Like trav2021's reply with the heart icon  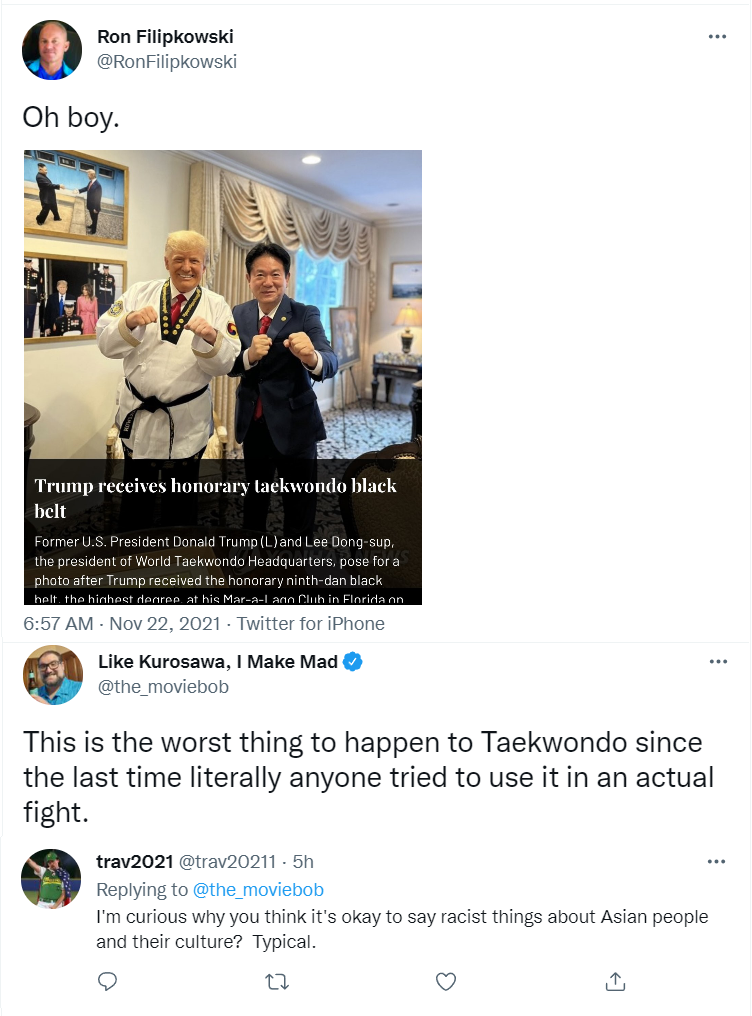pos(446,982)
